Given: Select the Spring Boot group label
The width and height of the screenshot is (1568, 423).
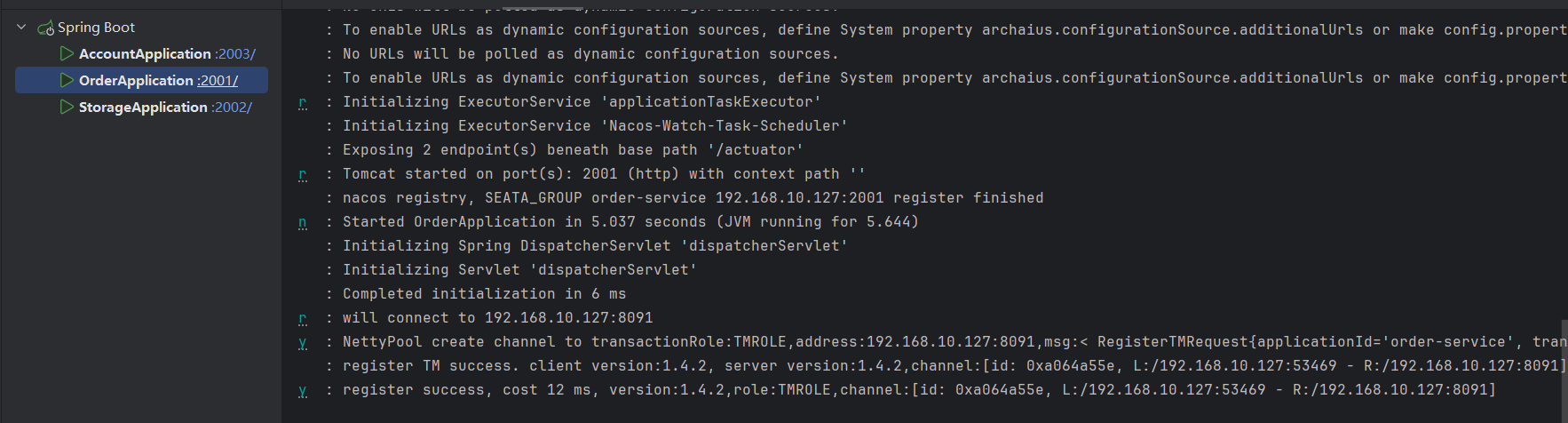Looking at the screenshot, I should (96, 28).
